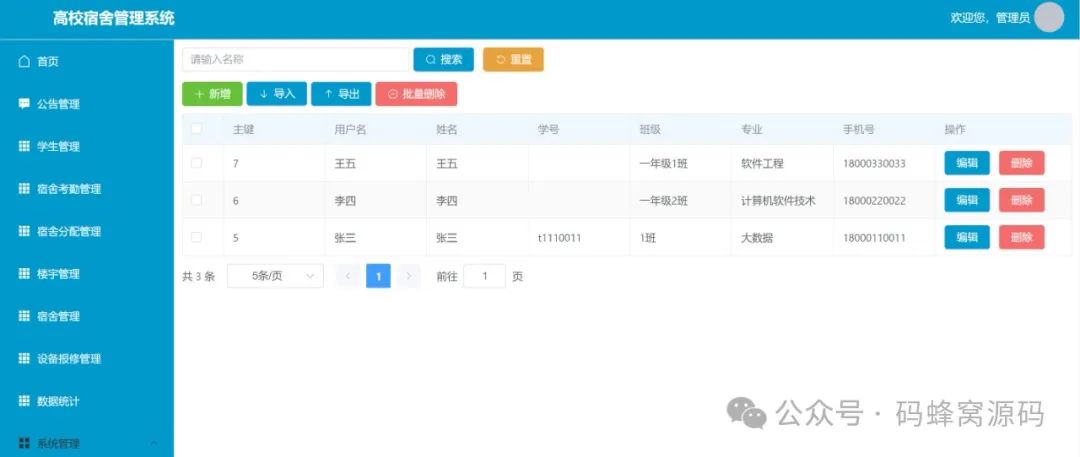Image resolution: width=1080 pixels, height=457 pixels.
Task: Click the 高校宿舍管理系统 title
Action: (114, 19)
